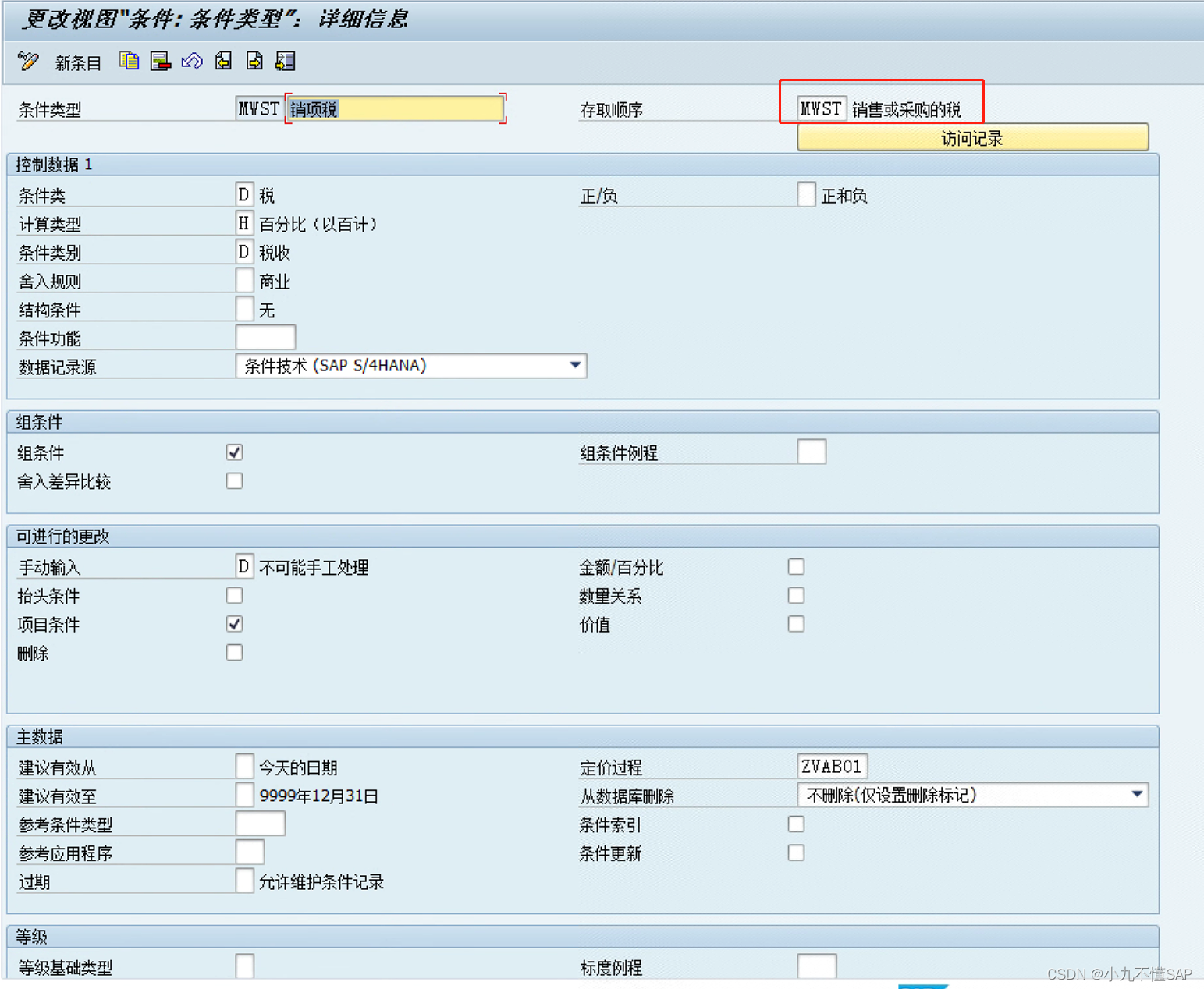Go to the next entry icon
Screen dimensions: 1204x989
(254, 61)
